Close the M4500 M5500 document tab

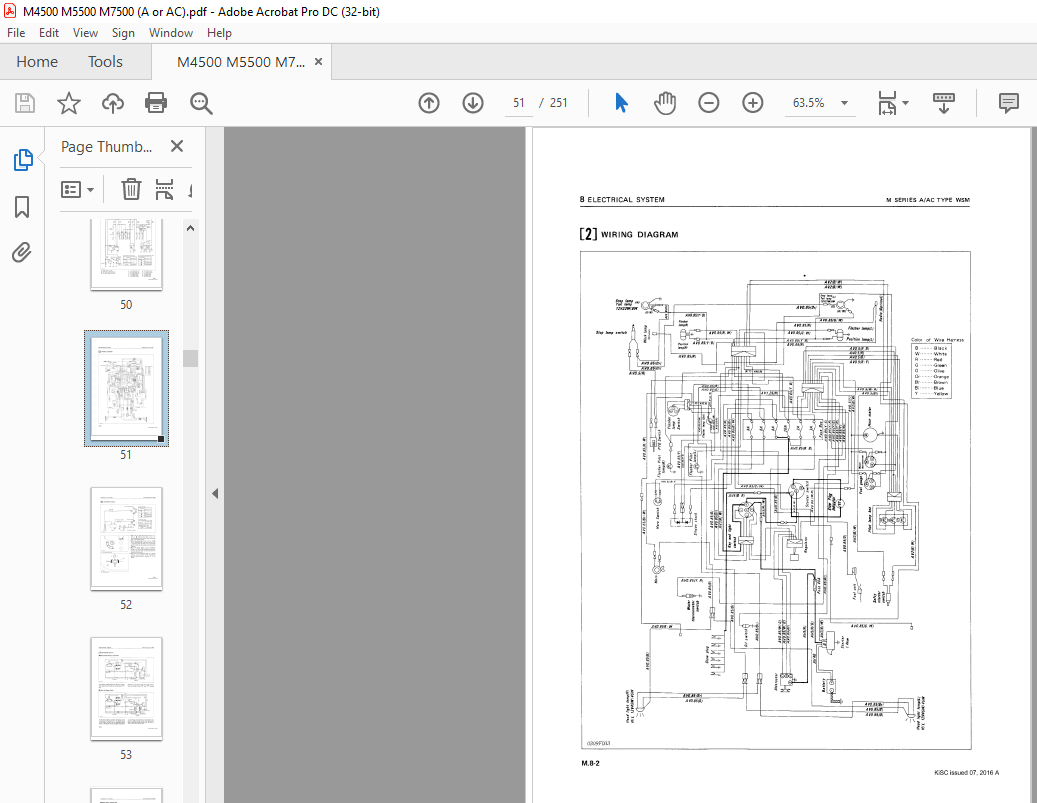(x=318, y=62)
